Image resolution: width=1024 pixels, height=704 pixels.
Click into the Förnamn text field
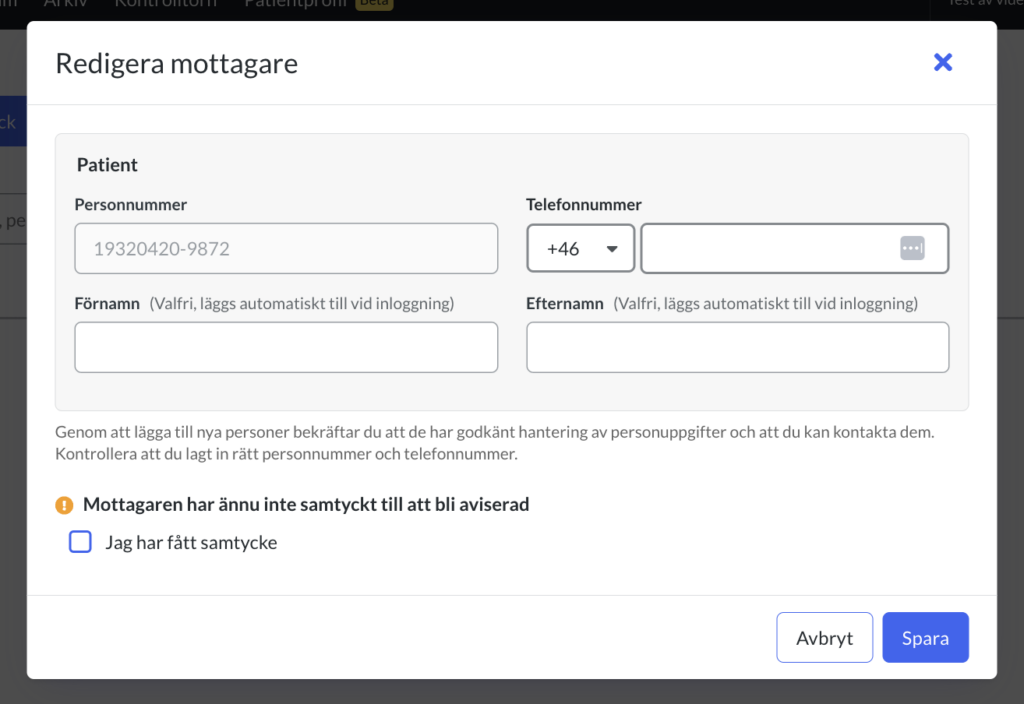click(x=286, y=347)
